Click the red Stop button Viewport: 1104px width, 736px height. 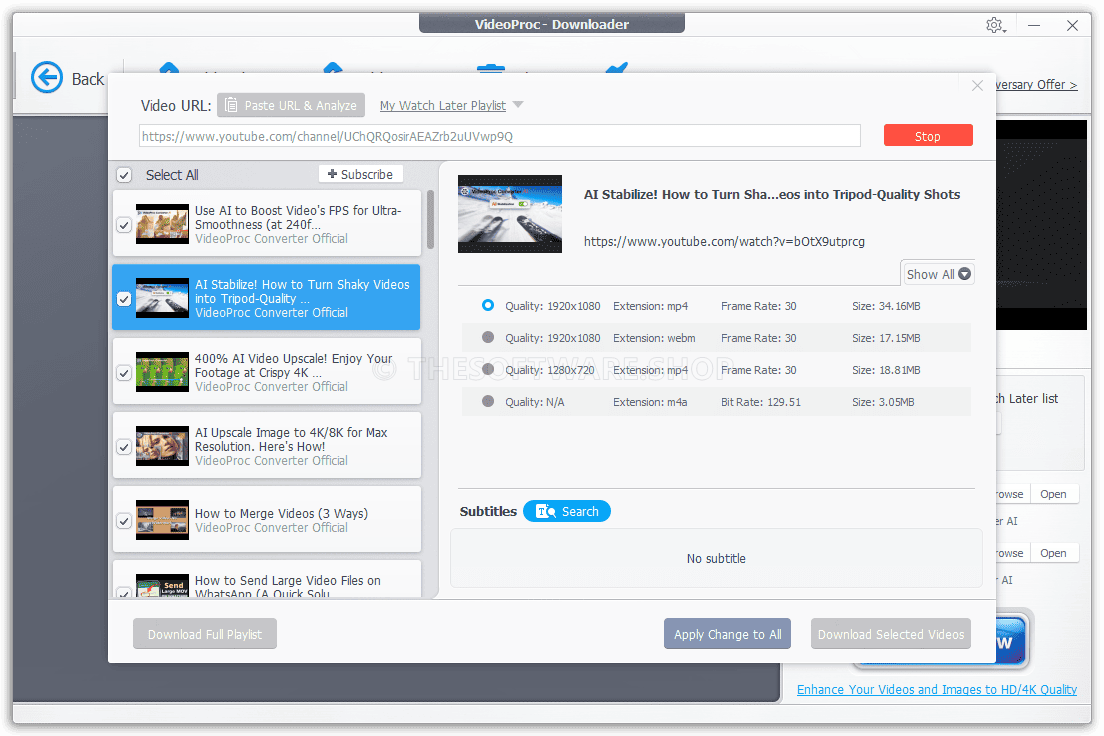tap(928, 136)
